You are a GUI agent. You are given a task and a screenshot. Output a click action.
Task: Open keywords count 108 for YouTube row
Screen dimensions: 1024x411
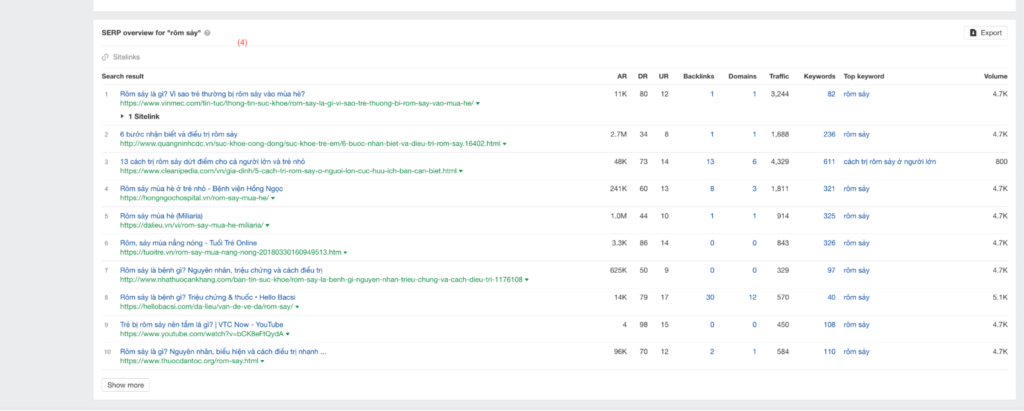click(x=829, y=324)
